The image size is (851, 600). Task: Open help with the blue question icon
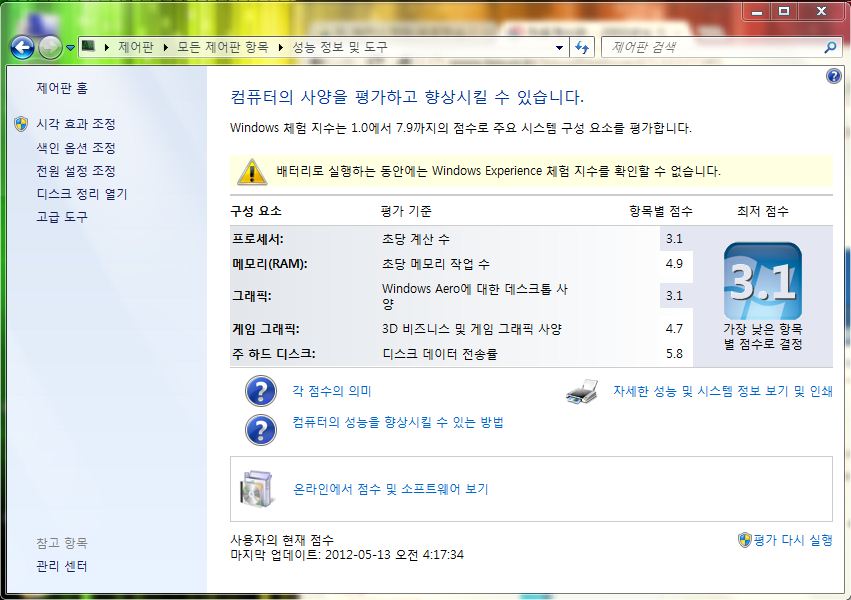tap(834, 76)
